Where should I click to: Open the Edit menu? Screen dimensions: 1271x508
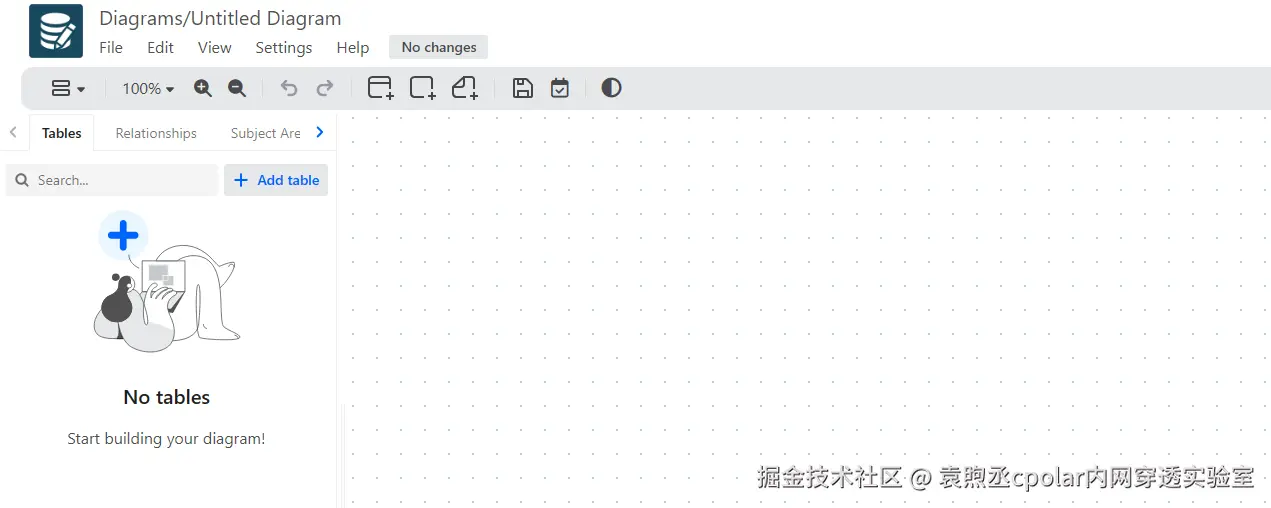(160, 47)
